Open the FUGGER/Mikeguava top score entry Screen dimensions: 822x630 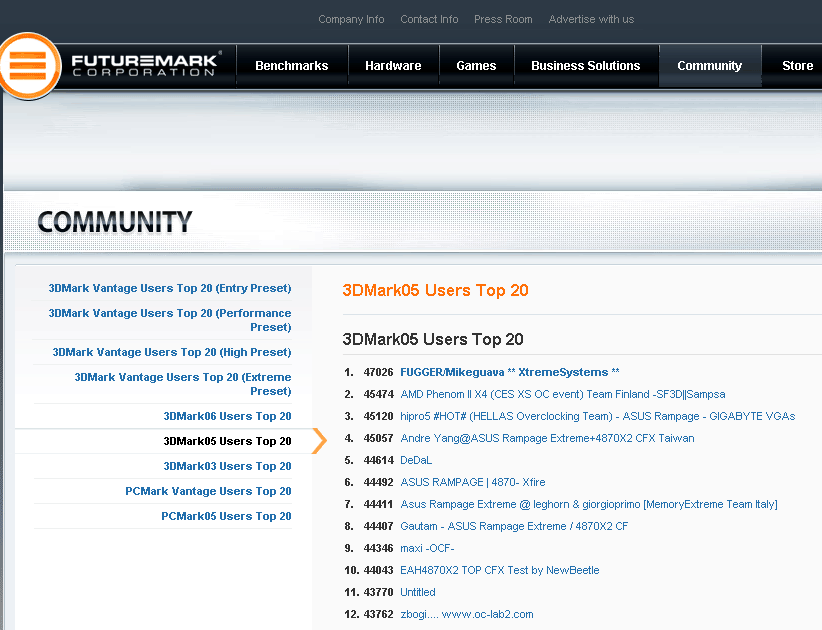click(452, 372)
